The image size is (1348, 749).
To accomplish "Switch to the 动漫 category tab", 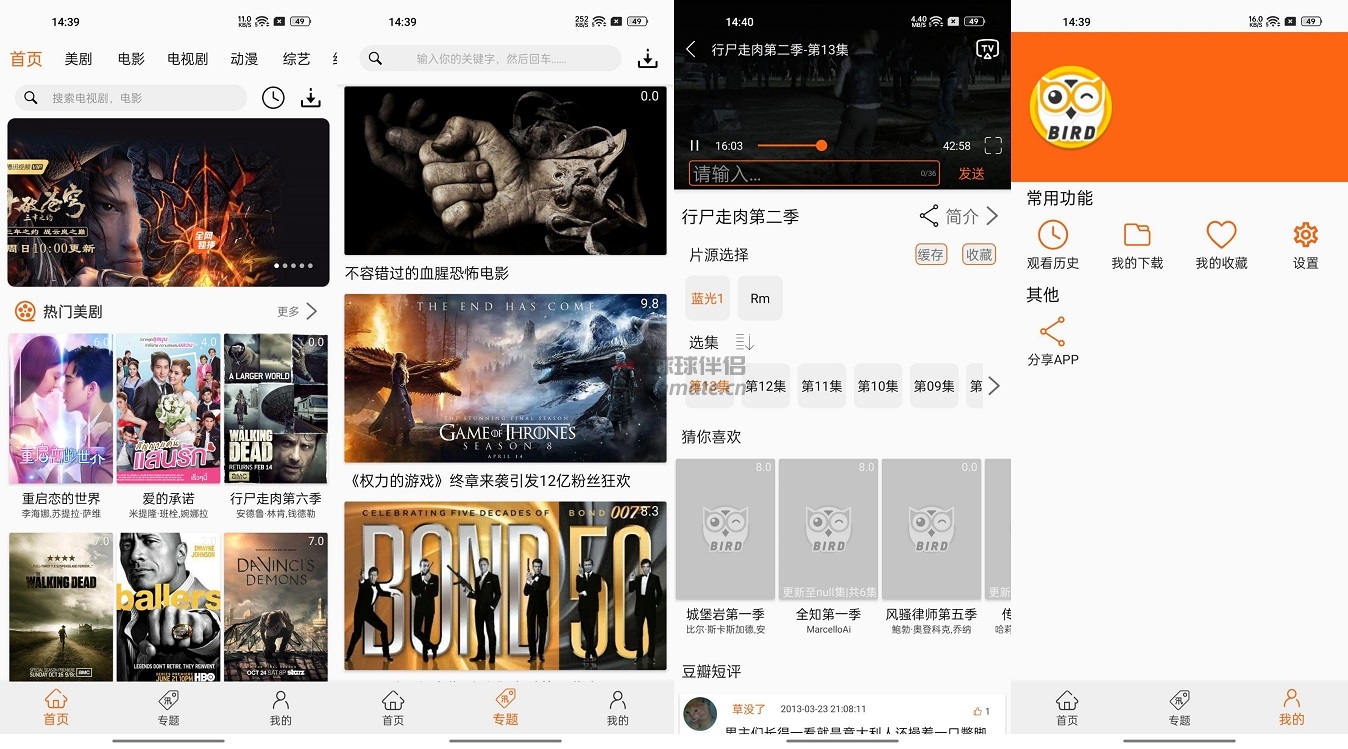I will [x=244, y=59].
